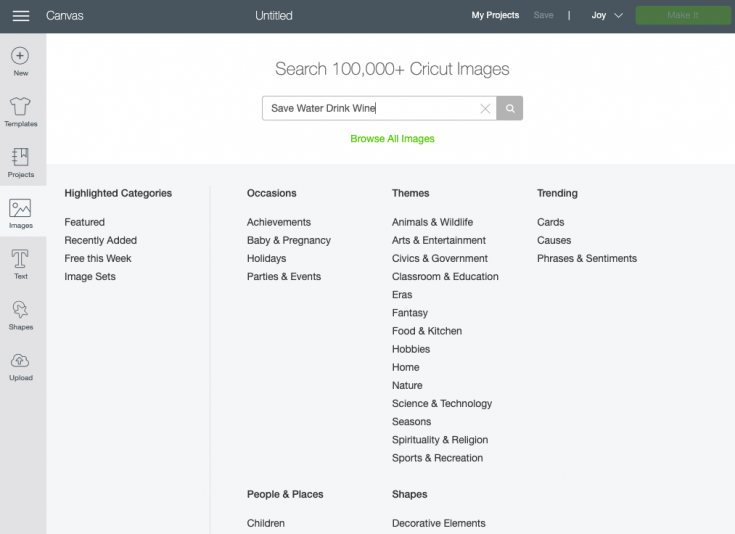Open the Nature theme
Screen dimensions: 735x534
tap(407, 385)
